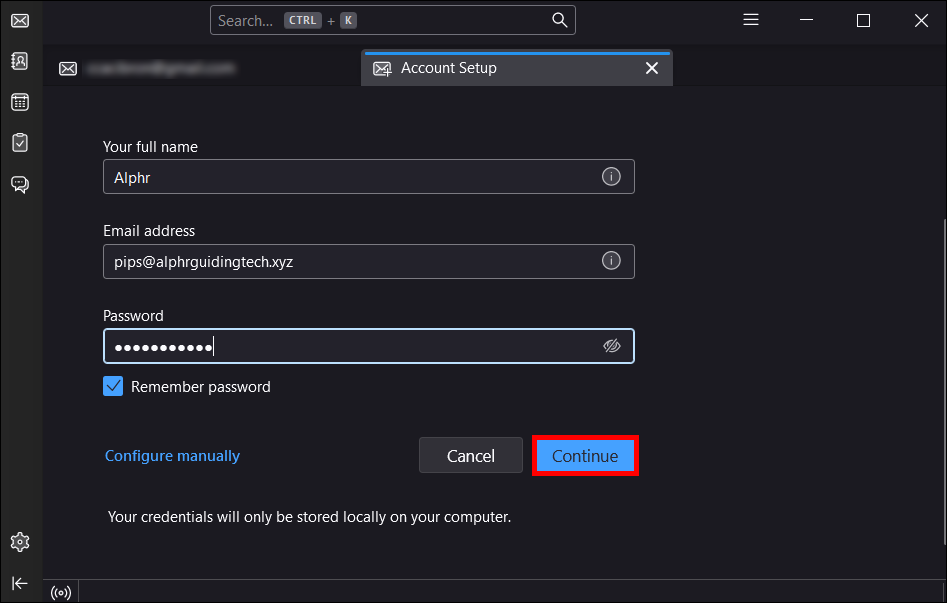Click the online status indicator icon
Image resolution: width=947 pixels, height=603 pixels.
click(x=61, y=592)
